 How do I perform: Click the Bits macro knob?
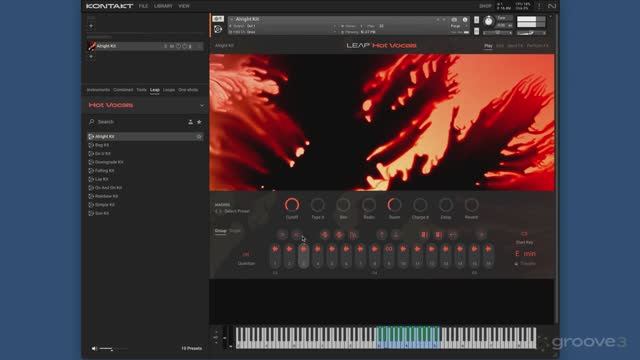[343, 204]
